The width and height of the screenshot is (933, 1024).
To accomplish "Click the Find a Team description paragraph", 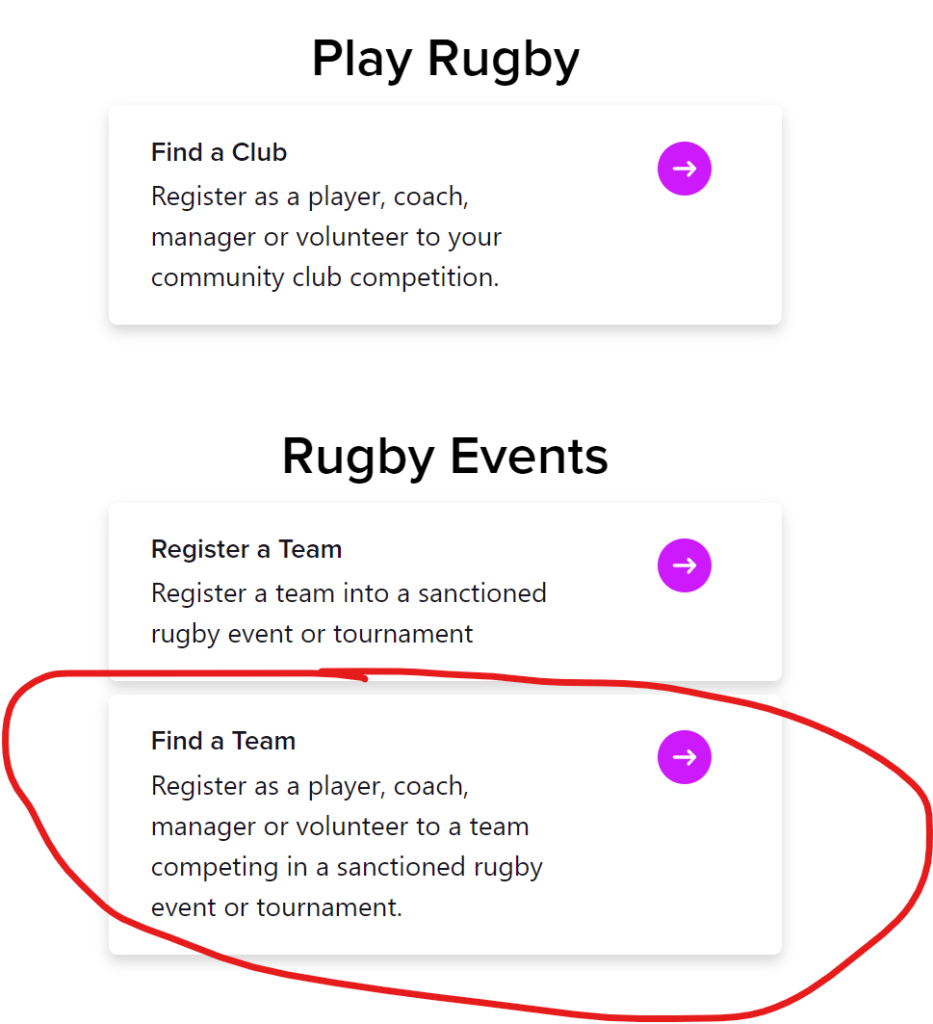I will (346, 847).
